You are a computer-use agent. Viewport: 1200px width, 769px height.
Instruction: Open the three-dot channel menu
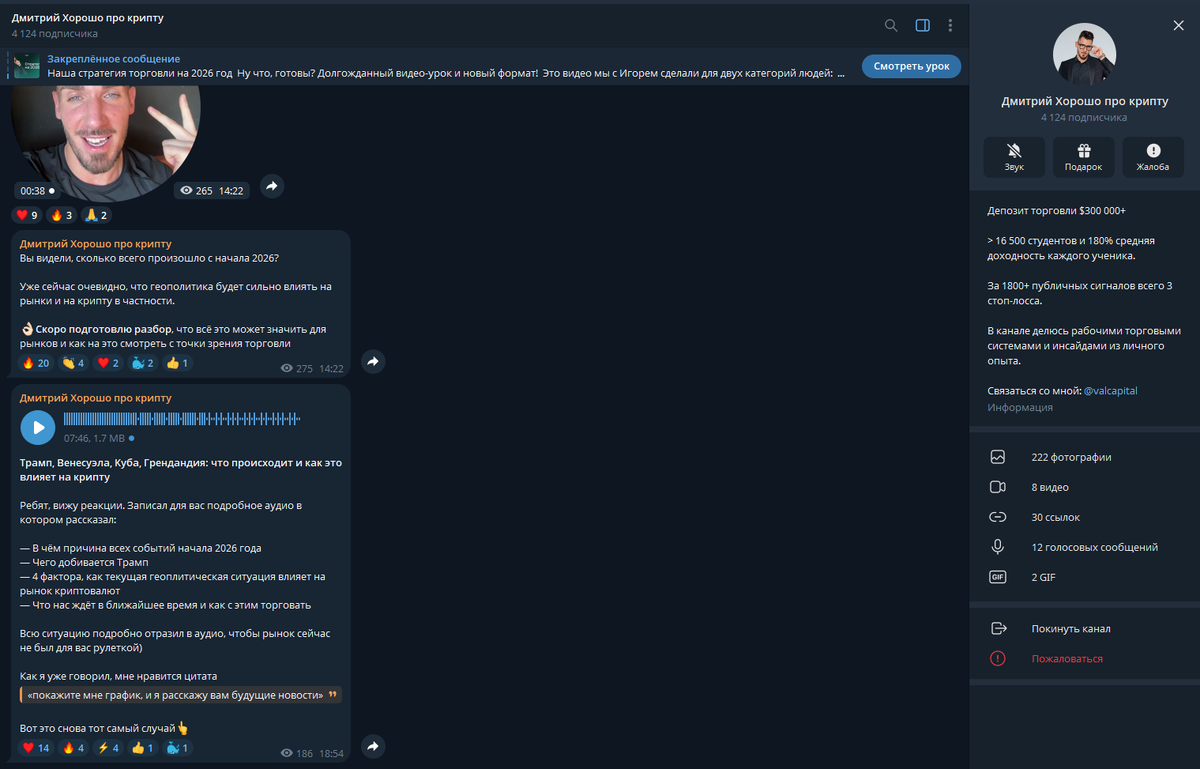tap(950, 25)
